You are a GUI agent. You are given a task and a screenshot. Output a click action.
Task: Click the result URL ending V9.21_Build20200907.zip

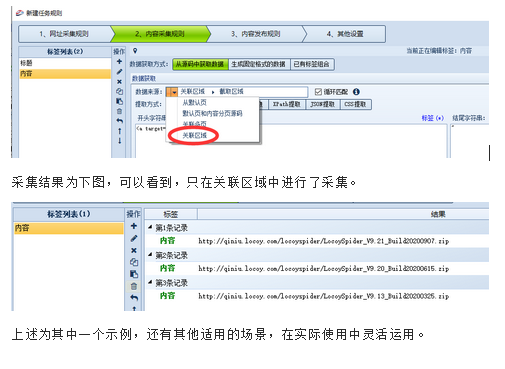tap(324, 241)
